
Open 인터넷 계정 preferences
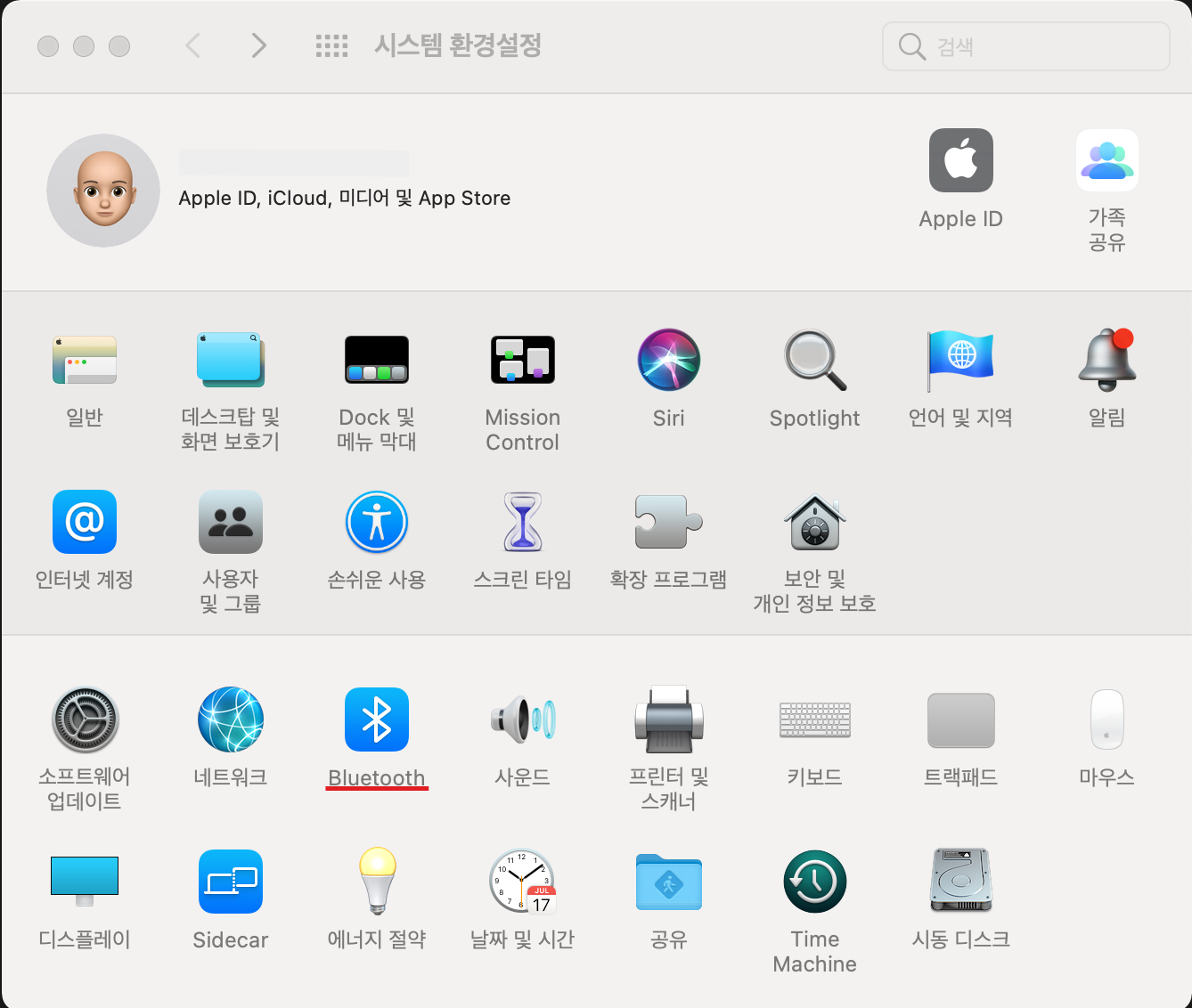tap(85, 522)
